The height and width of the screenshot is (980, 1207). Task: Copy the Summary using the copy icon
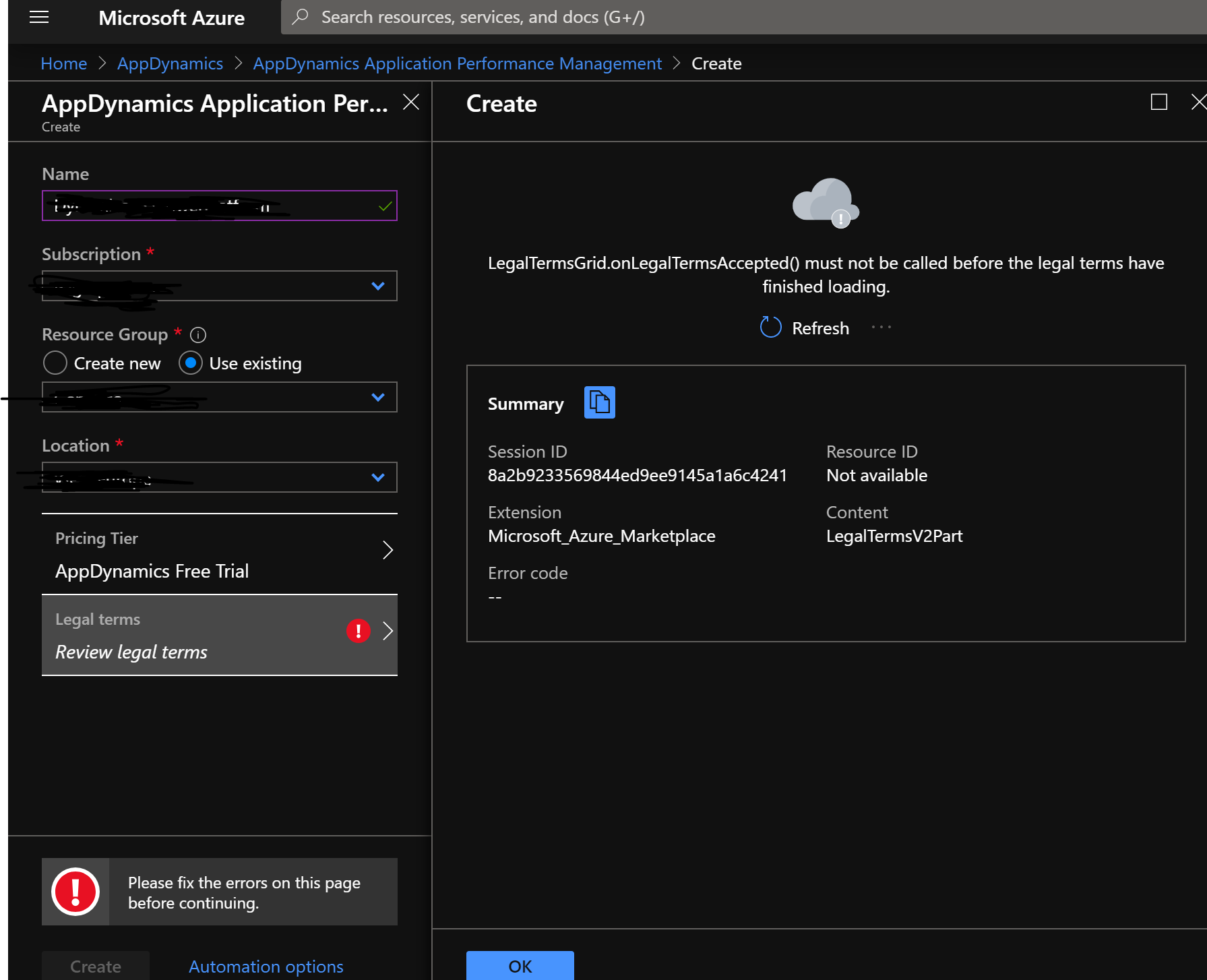click(598, 402)
